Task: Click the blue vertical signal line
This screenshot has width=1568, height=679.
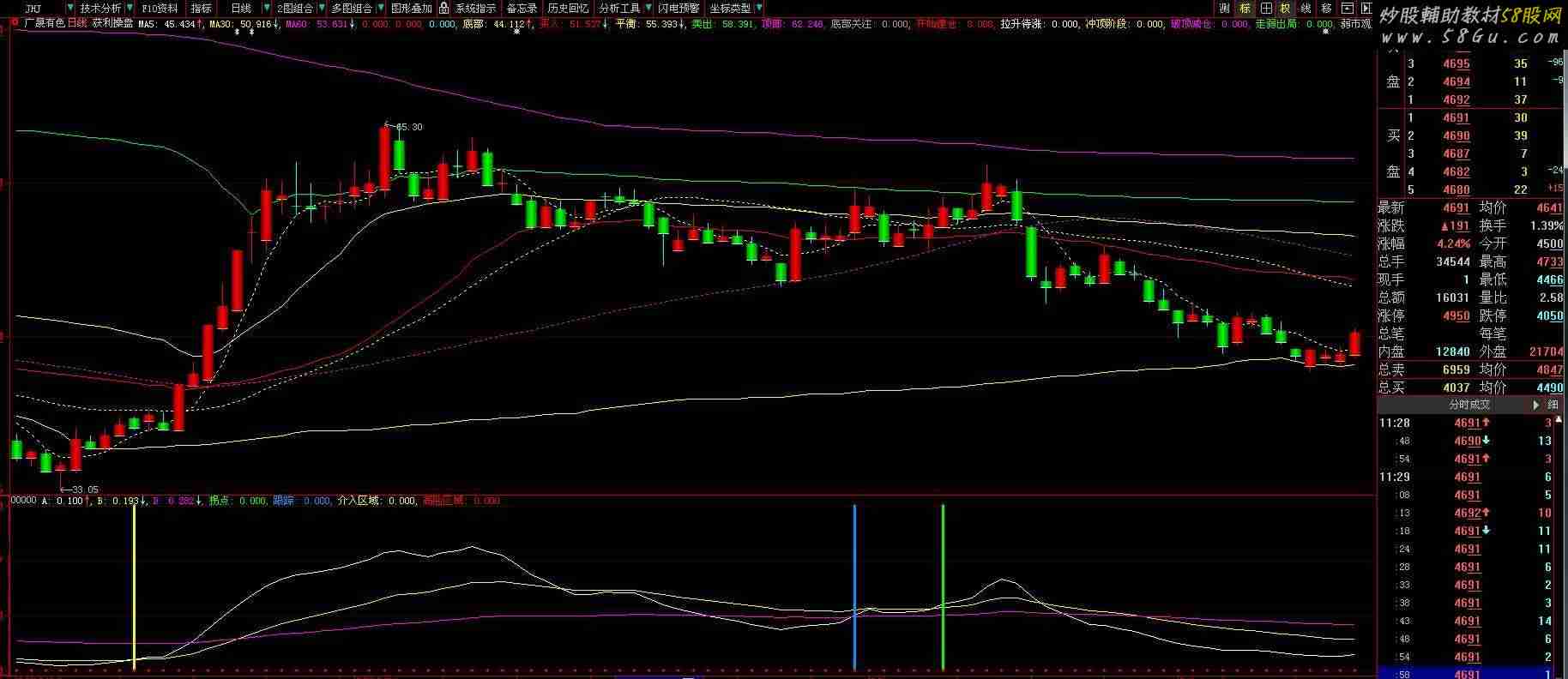Action: point(854,586)
